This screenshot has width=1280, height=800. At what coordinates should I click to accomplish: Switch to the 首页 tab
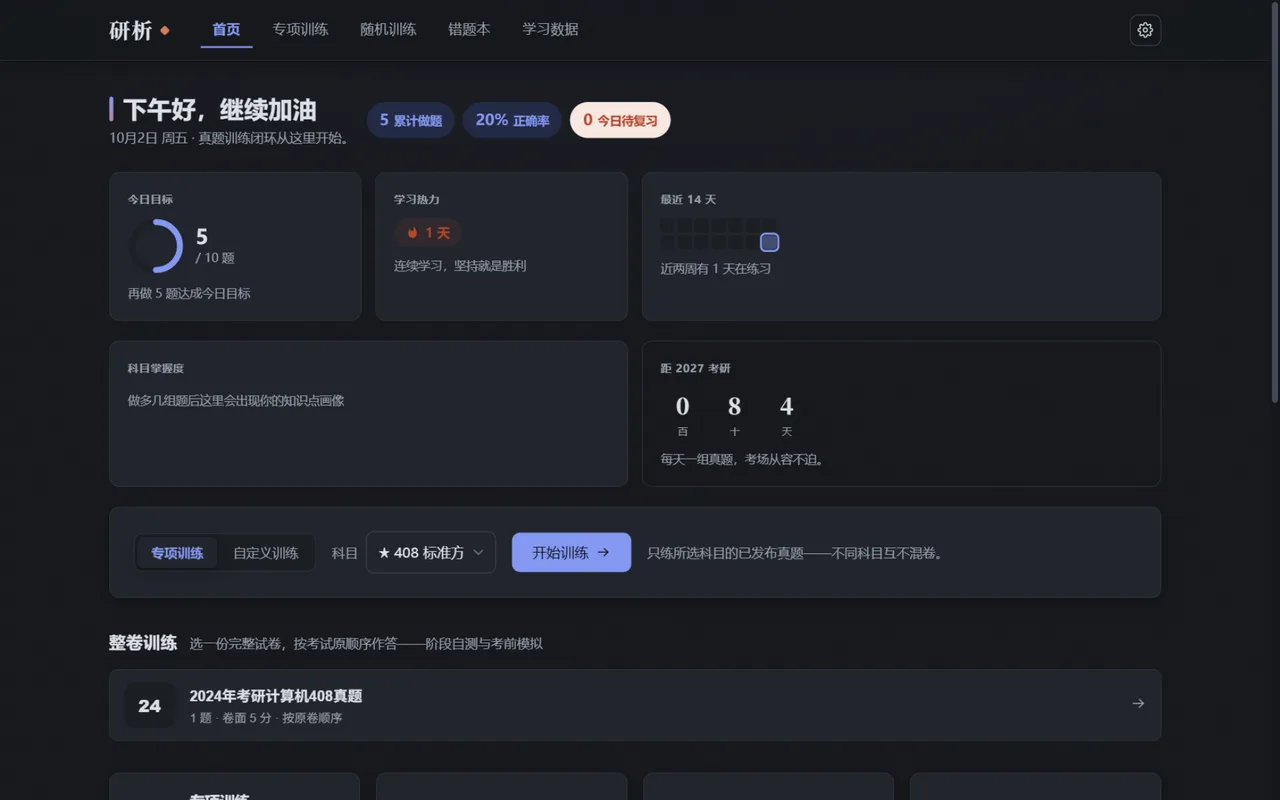226,30
